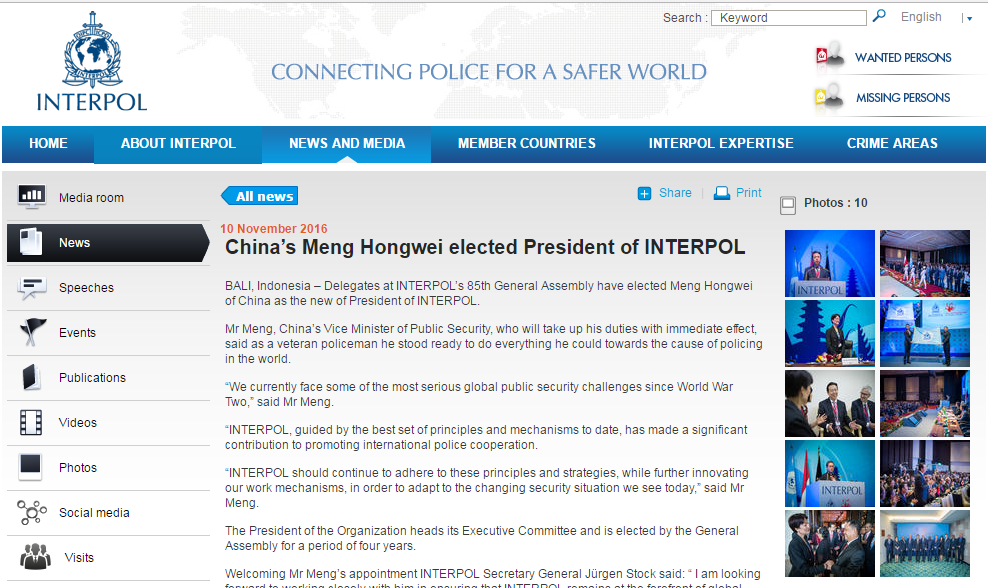Click the Wanted Persons icon
This screenshot has height=588, width=988.
pyautogui.click(x=829, y=57)
